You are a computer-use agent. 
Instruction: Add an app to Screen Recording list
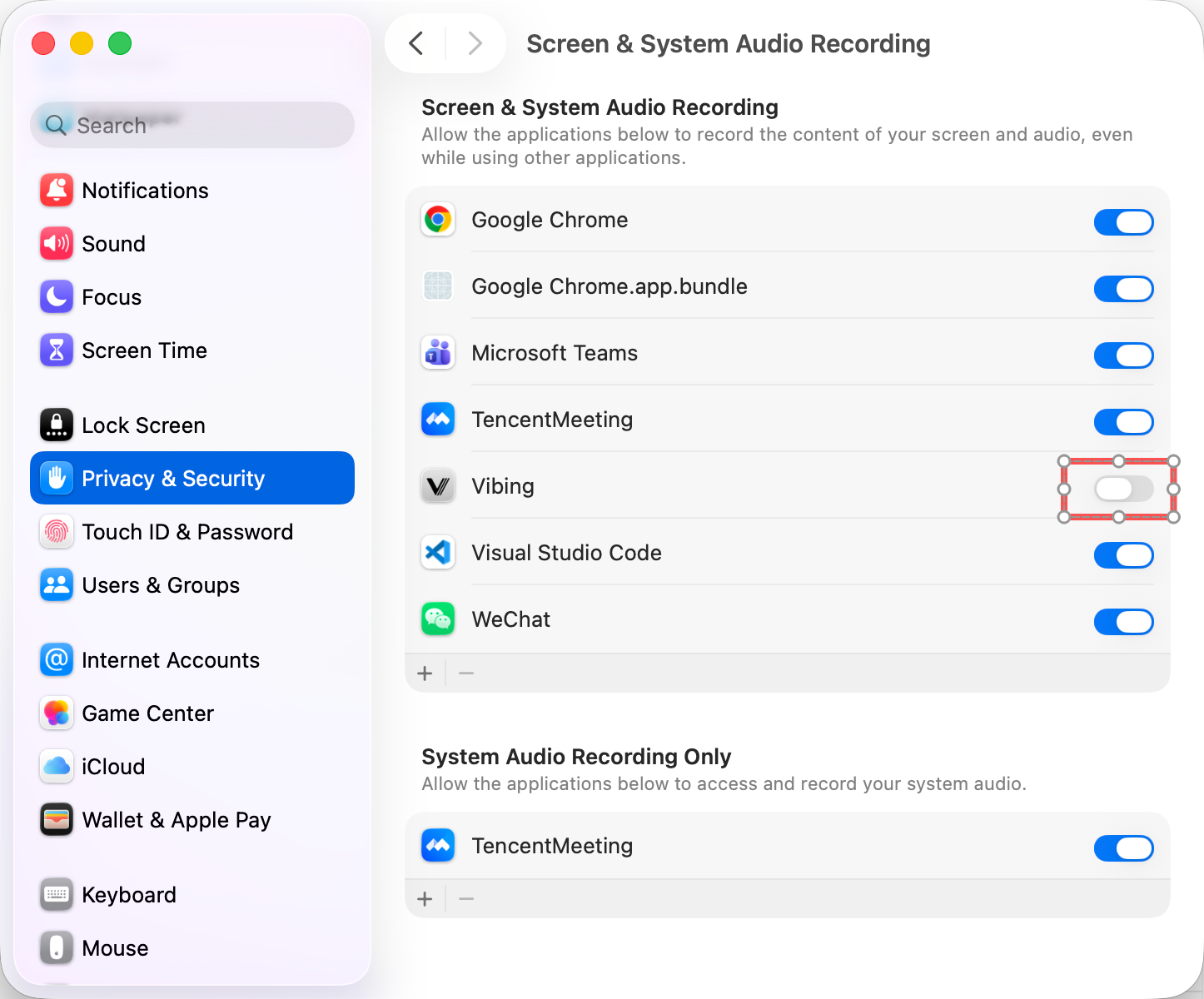pyautogui.click(x=425, y=673)
